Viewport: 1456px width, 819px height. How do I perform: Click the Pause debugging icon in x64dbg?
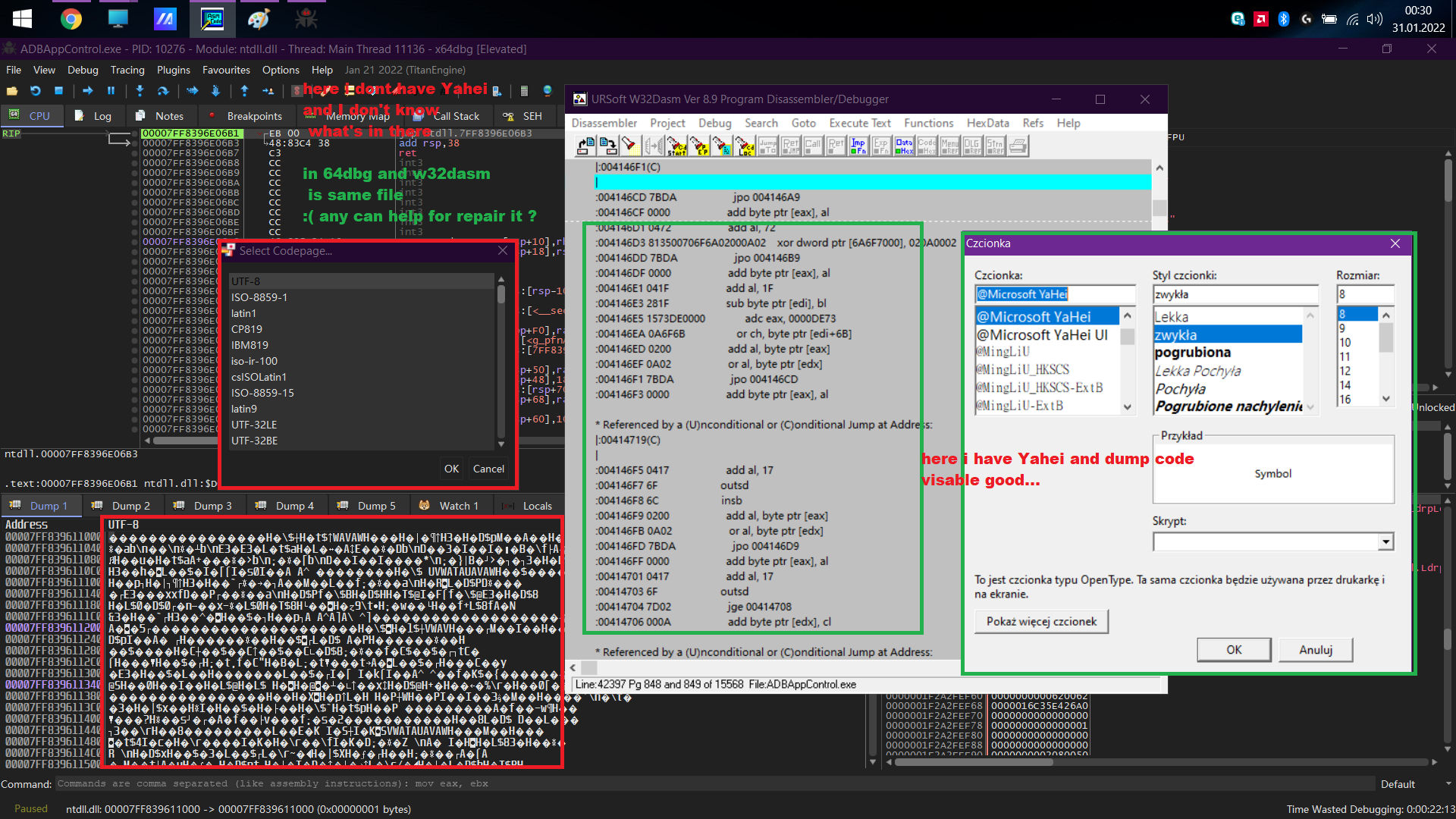[x=111, y=91]
